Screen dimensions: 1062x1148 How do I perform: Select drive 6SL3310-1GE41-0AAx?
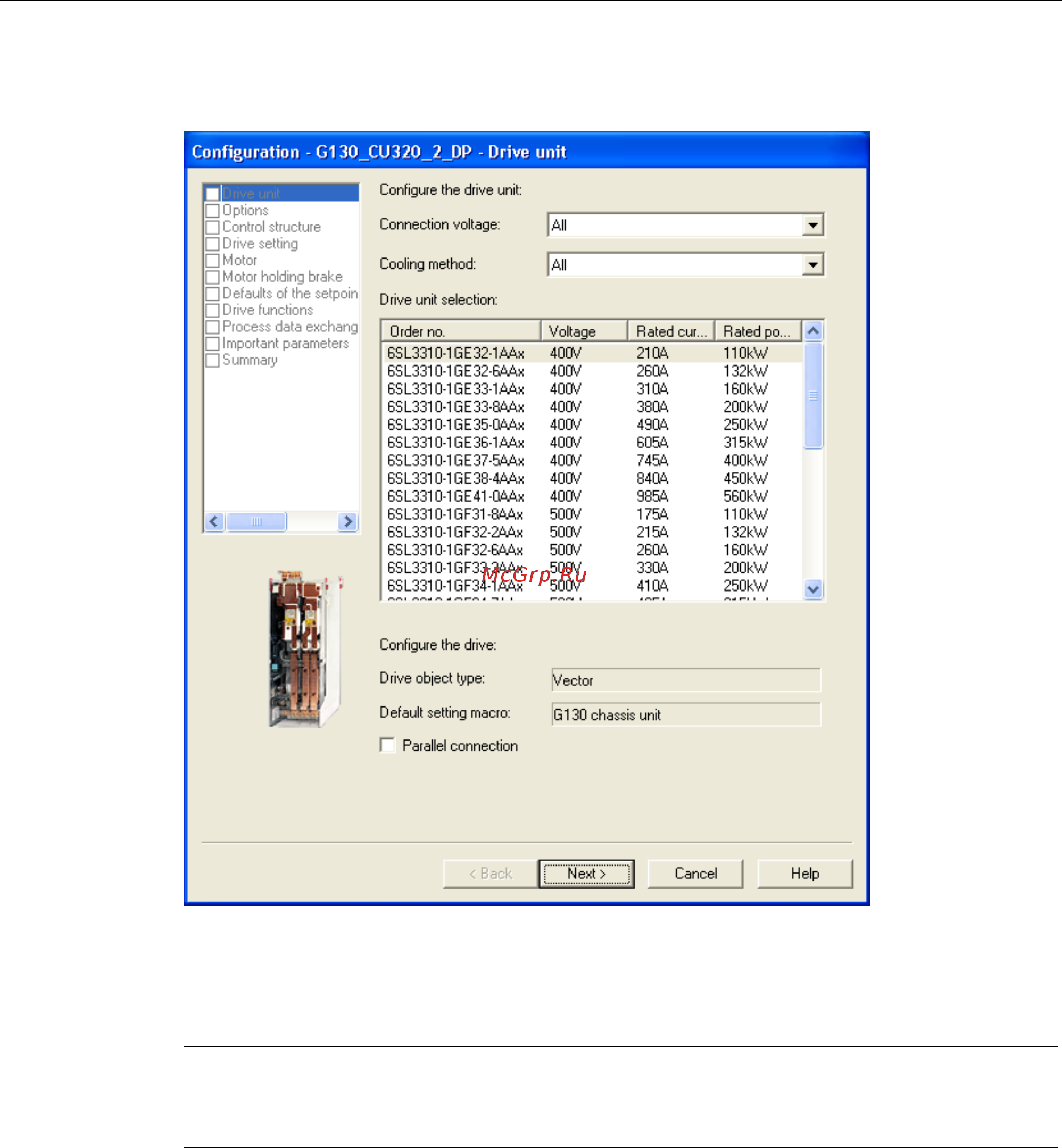click(x=593, y=496)
